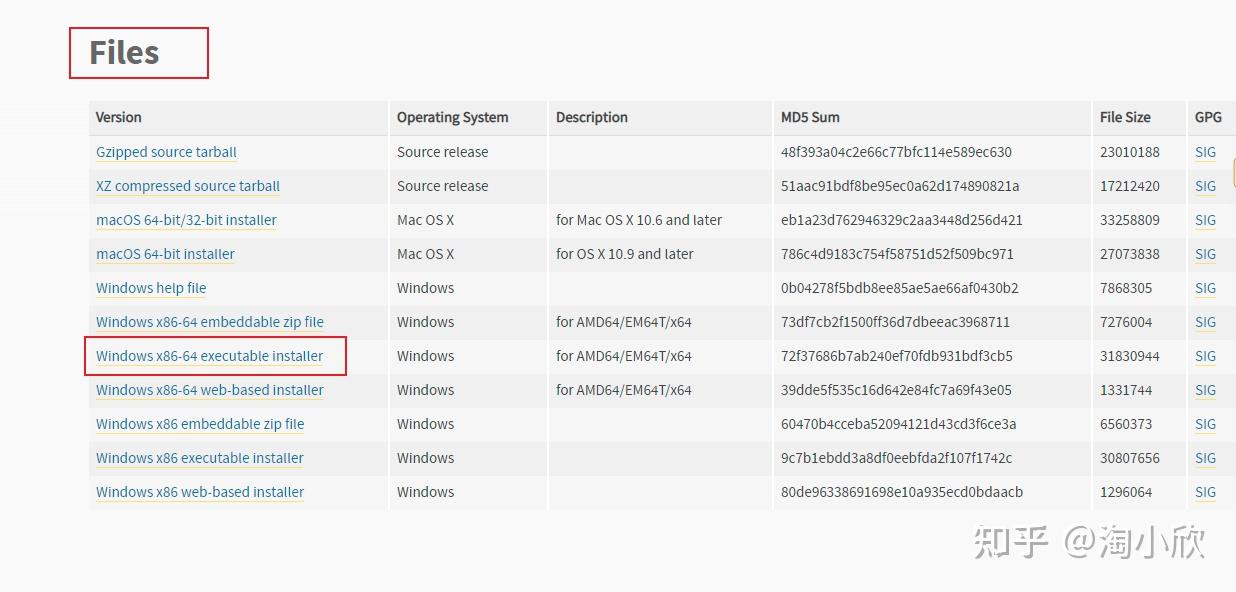Image resolution: width=1236 pixels, height=592 pixels.
Task: Download the Gzipped source tarball
Action: (166, 152)
